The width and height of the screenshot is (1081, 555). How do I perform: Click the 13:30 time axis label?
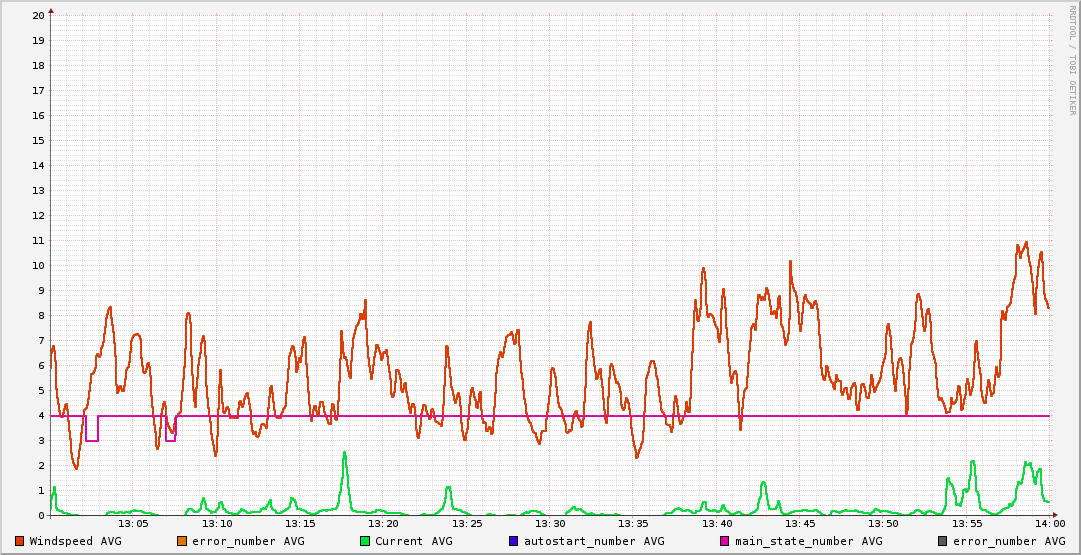(550, 524)
